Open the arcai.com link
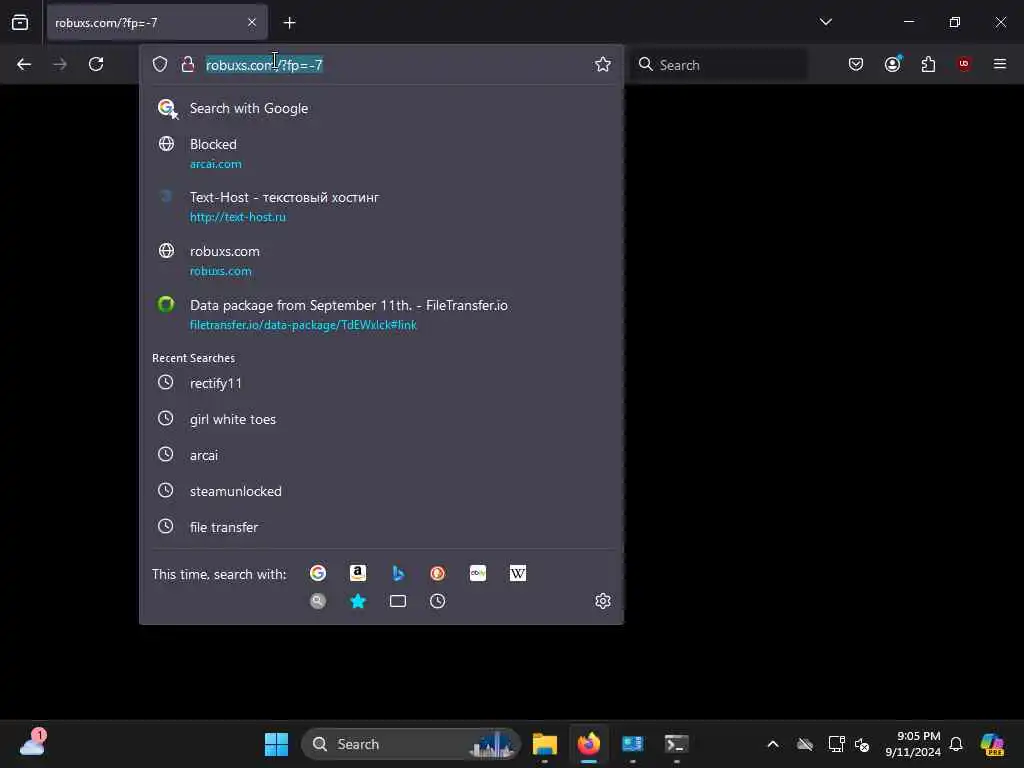The image size is (1024, 768). (216, 164)
